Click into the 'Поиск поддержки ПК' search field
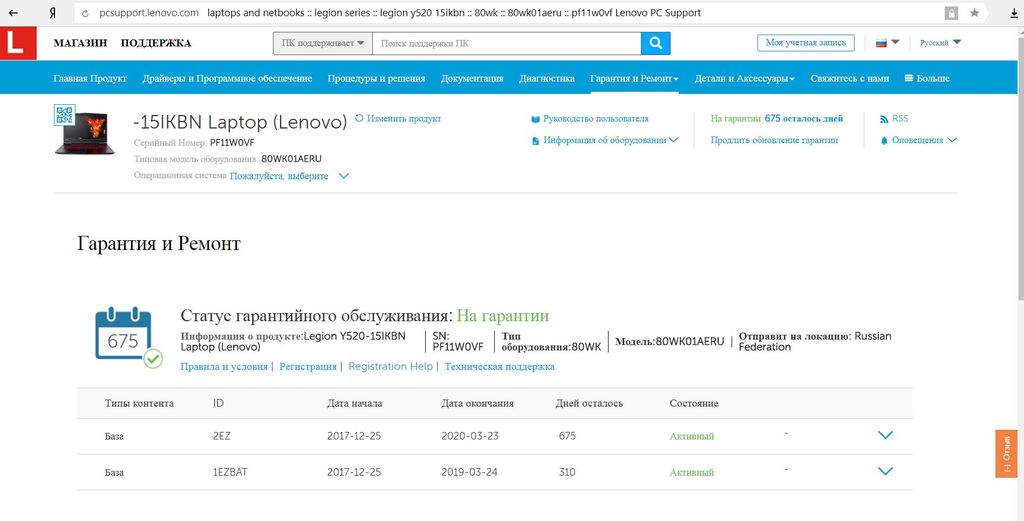Screen dimensions: 1024x521 click(506, 43)
